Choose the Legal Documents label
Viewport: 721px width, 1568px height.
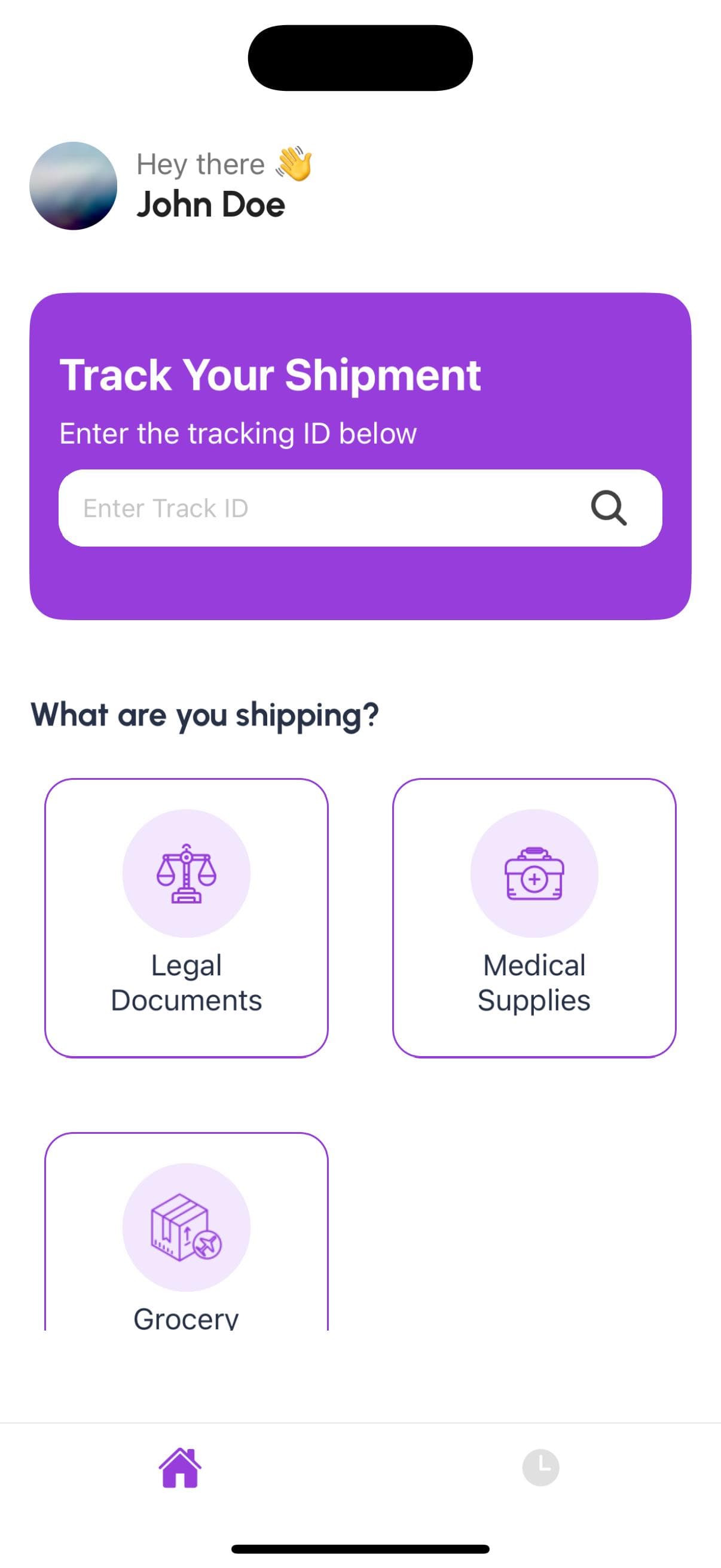click(186, 983)
